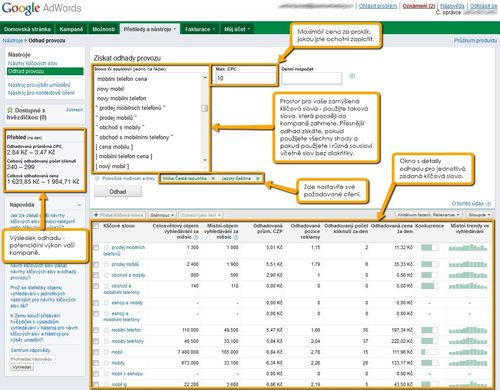The height and width of the screenshot is (390, 500).
Task: Open the Můj účet dropdown menu
Action: pyautogui.click(x=237, y=29)
